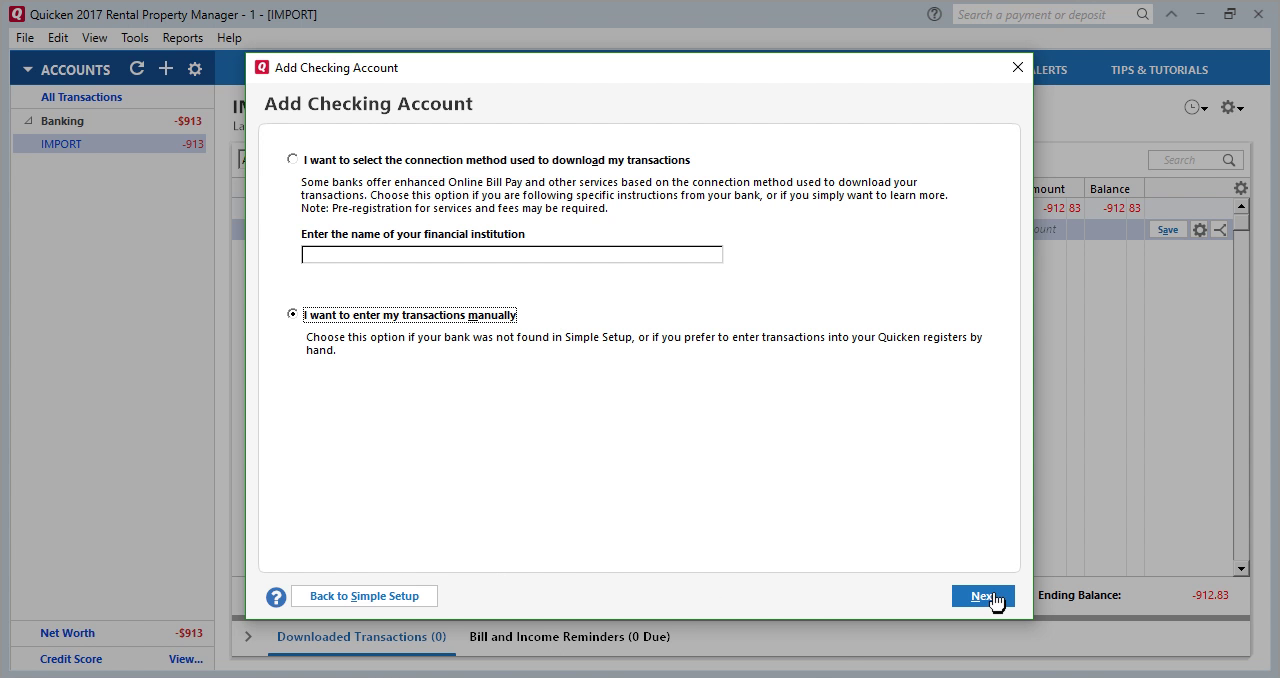Select the IMPORT account in sidebar

[x=109, y=144]
